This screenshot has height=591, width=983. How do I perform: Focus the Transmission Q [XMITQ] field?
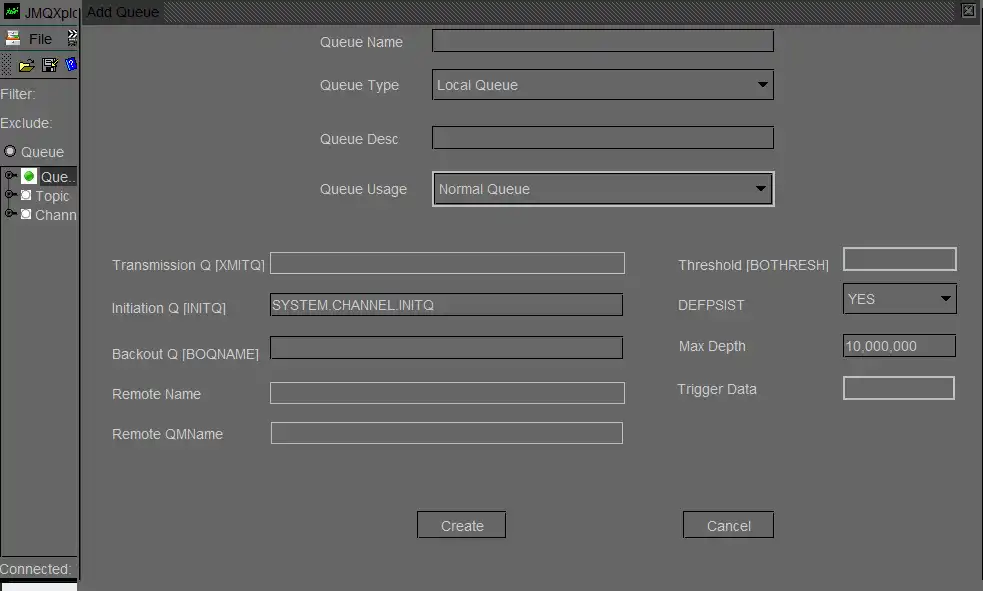(x=447, y=263)
